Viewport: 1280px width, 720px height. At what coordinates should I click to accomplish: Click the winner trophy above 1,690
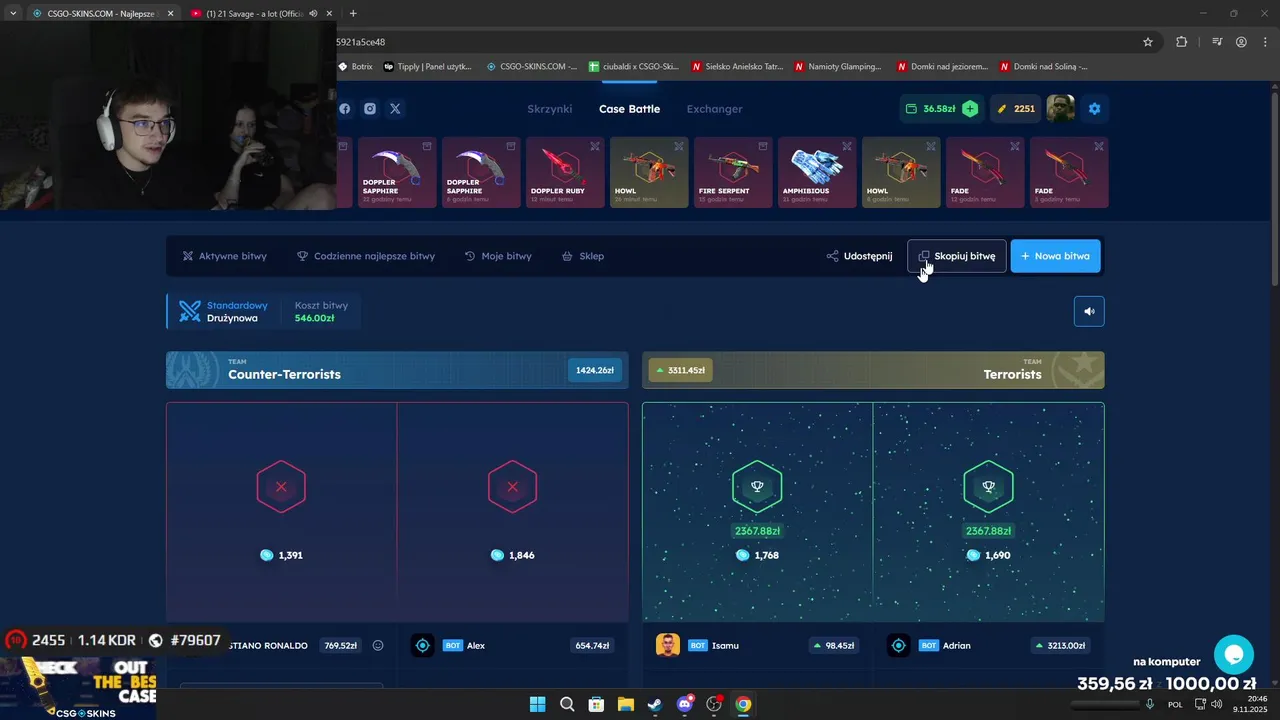988,487
